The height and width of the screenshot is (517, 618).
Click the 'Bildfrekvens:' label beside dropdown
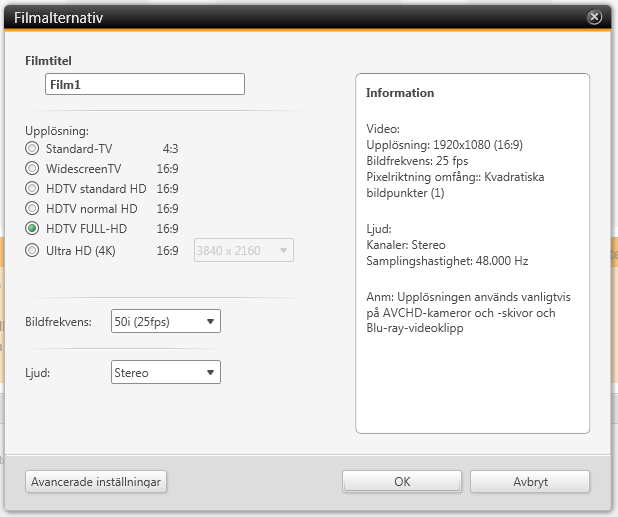(x=58, y=322)
